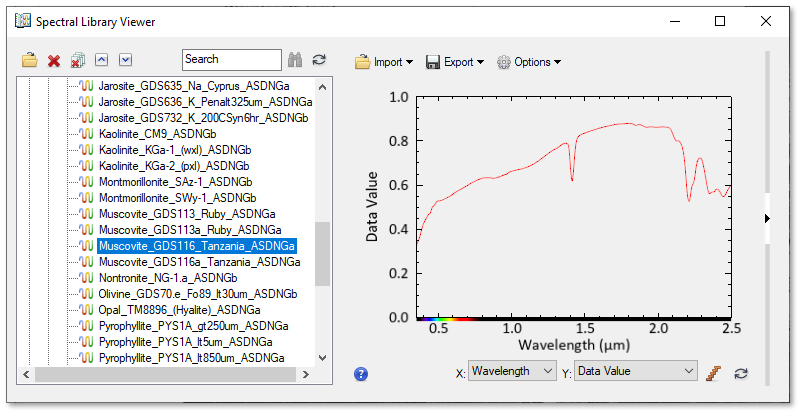Screen dimensions: 799x414
Task: Click the refresh icon beside the binoculars
Action: [319, 60]
